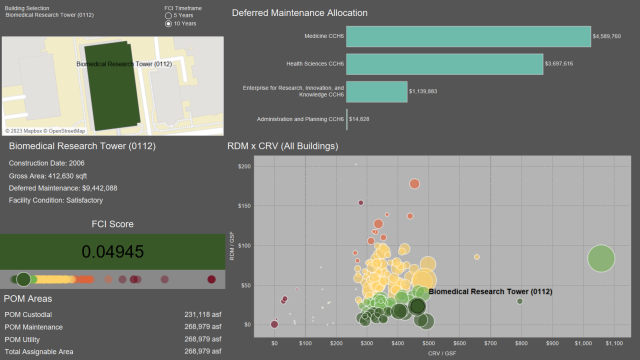Click the small yellow bubble near $650 CRV
The image size is (640, 360).
pos(476,257)
